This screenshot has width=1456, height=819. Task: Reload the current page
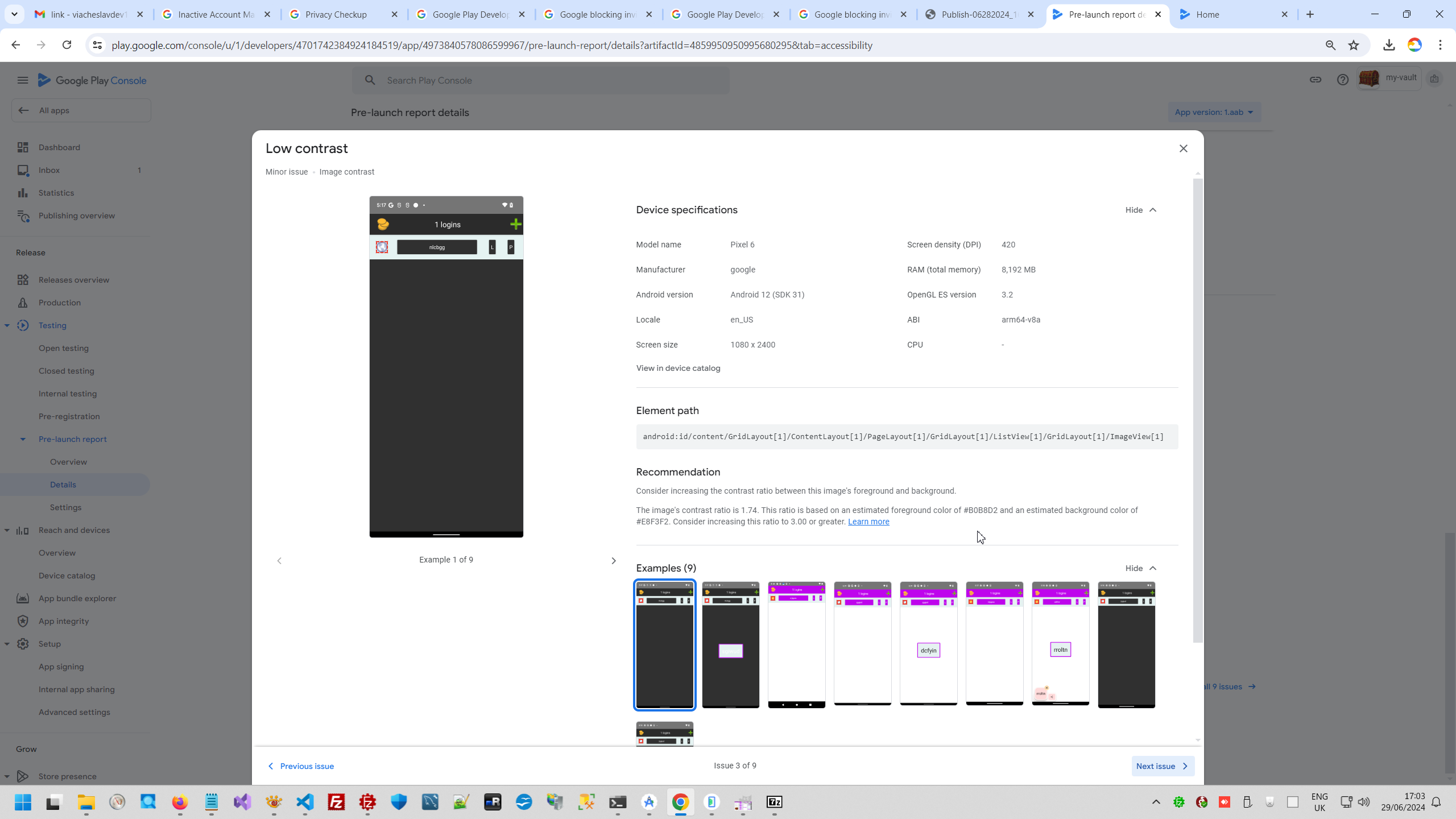point(67,45)
